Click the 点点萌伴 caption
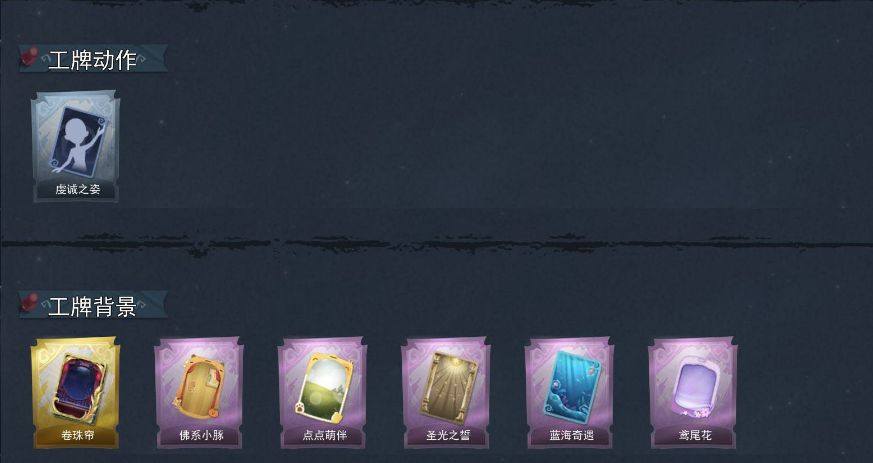The height and width of the screenshot is (463, 873). coord(325,436)
